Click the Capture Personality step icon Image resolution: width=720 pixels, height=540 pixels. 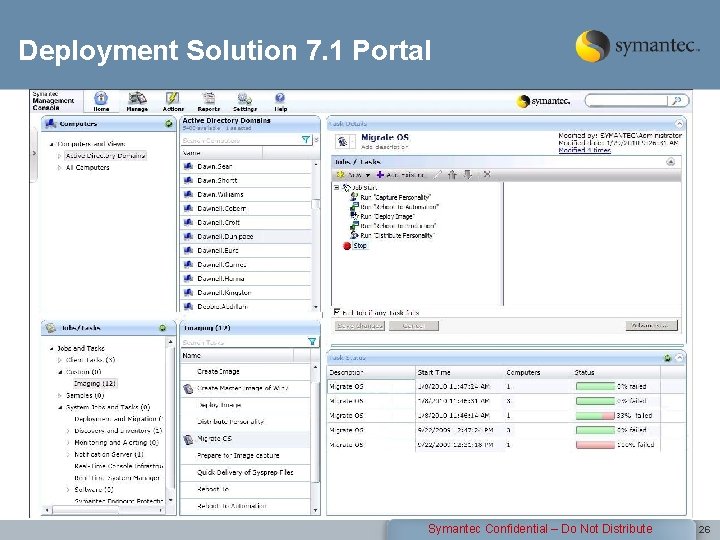click(354, 197)
